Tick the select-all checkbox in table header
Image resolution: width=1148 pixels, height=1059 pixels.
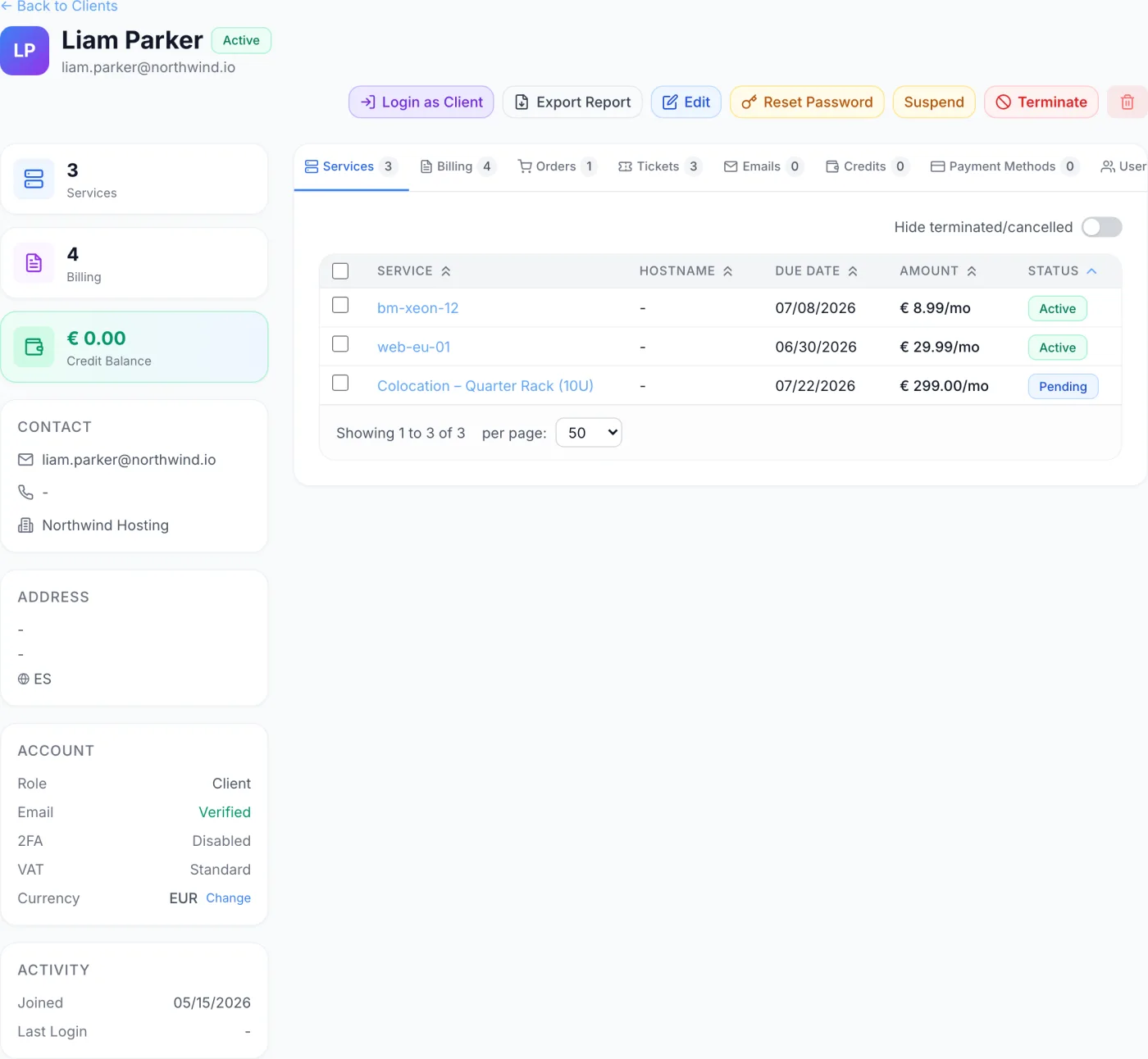coord(340,271)
